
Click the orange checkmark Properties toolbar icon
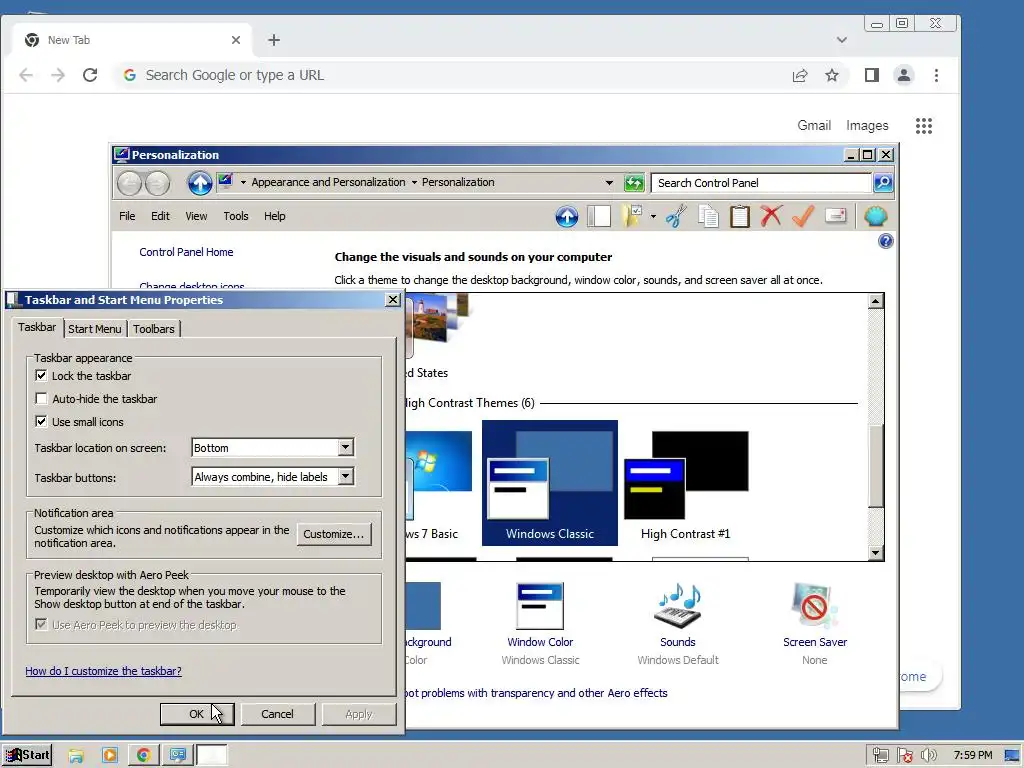[803, 216]
